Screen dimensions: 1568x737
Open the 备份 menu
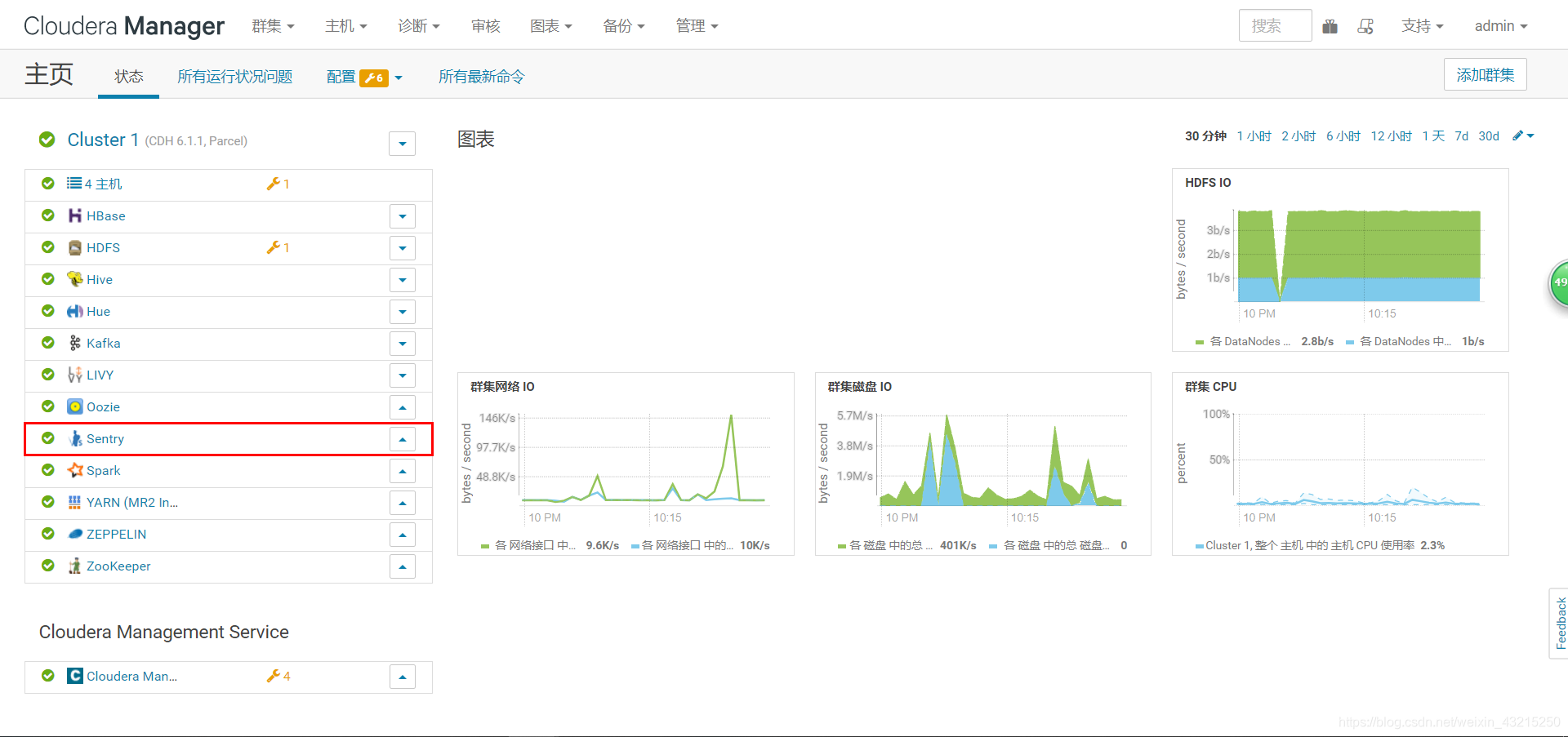[x=624, y=26]
